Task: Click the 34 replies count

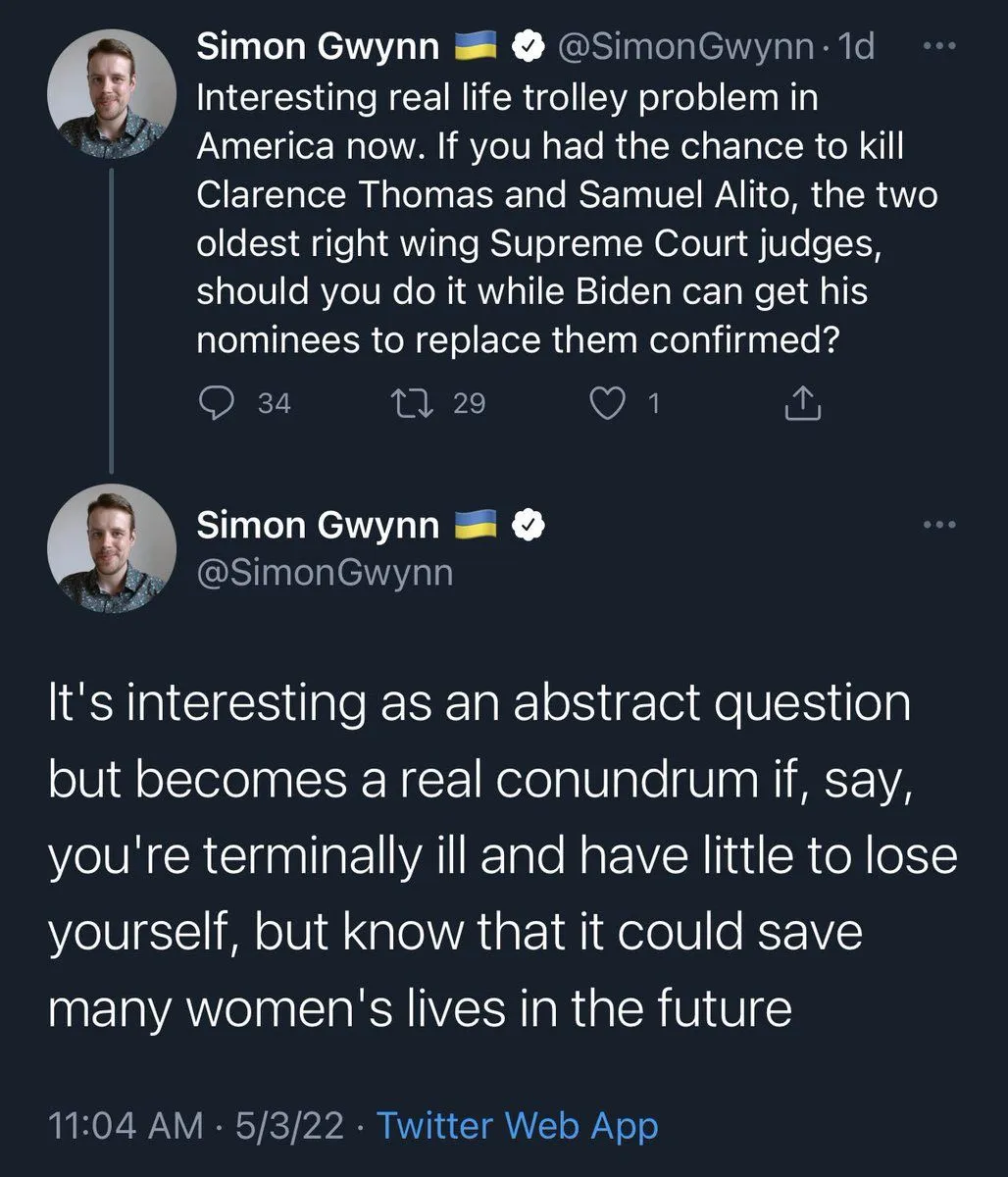Action: [x=274, y=403]
